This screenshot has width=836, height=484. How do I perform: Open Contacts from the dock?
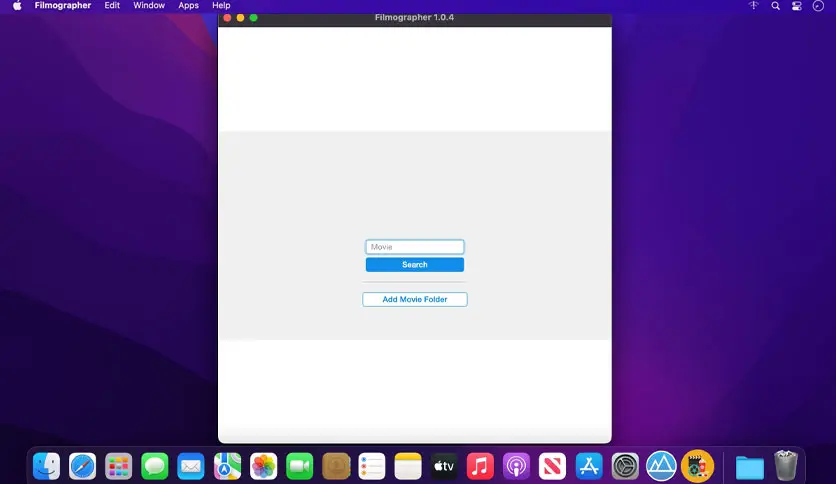pos(336,466)
